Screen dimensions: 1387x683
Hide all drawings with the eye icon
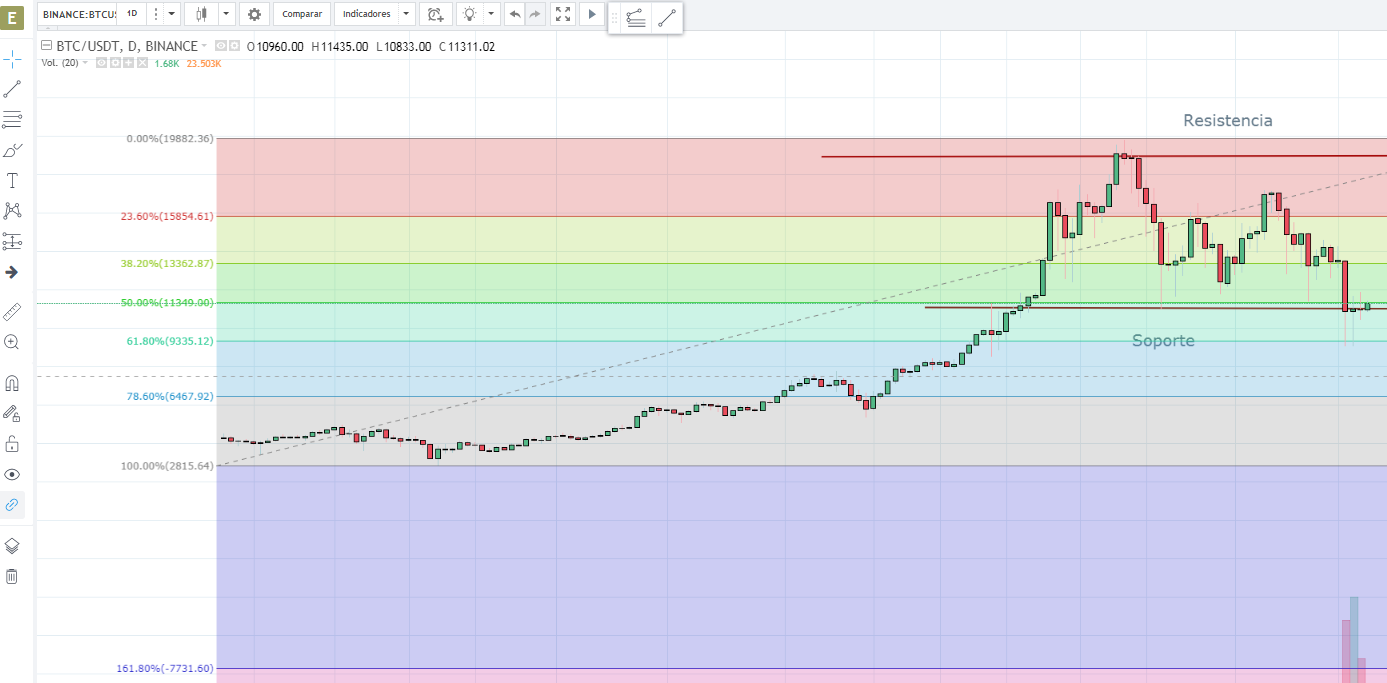click(x=12, y=474)
